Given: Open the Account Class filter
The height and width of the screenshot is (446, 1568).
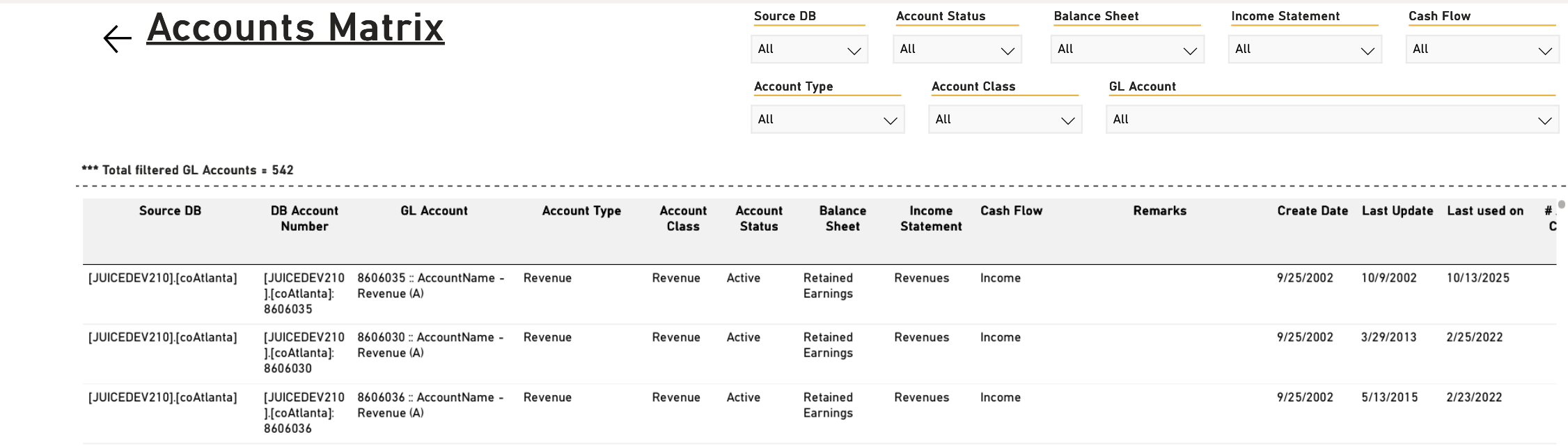Looking at the screenshot, I should 1005,120.
